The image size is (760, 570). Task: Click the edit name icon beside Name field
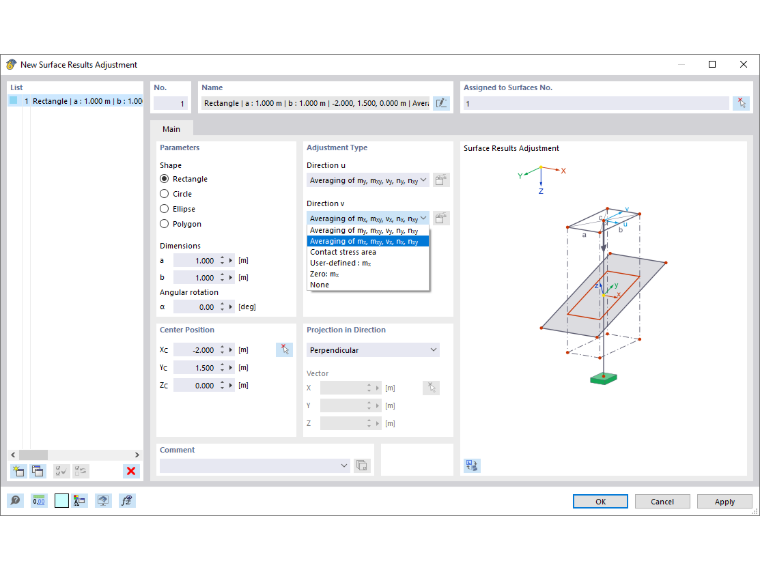coord(441,103)
